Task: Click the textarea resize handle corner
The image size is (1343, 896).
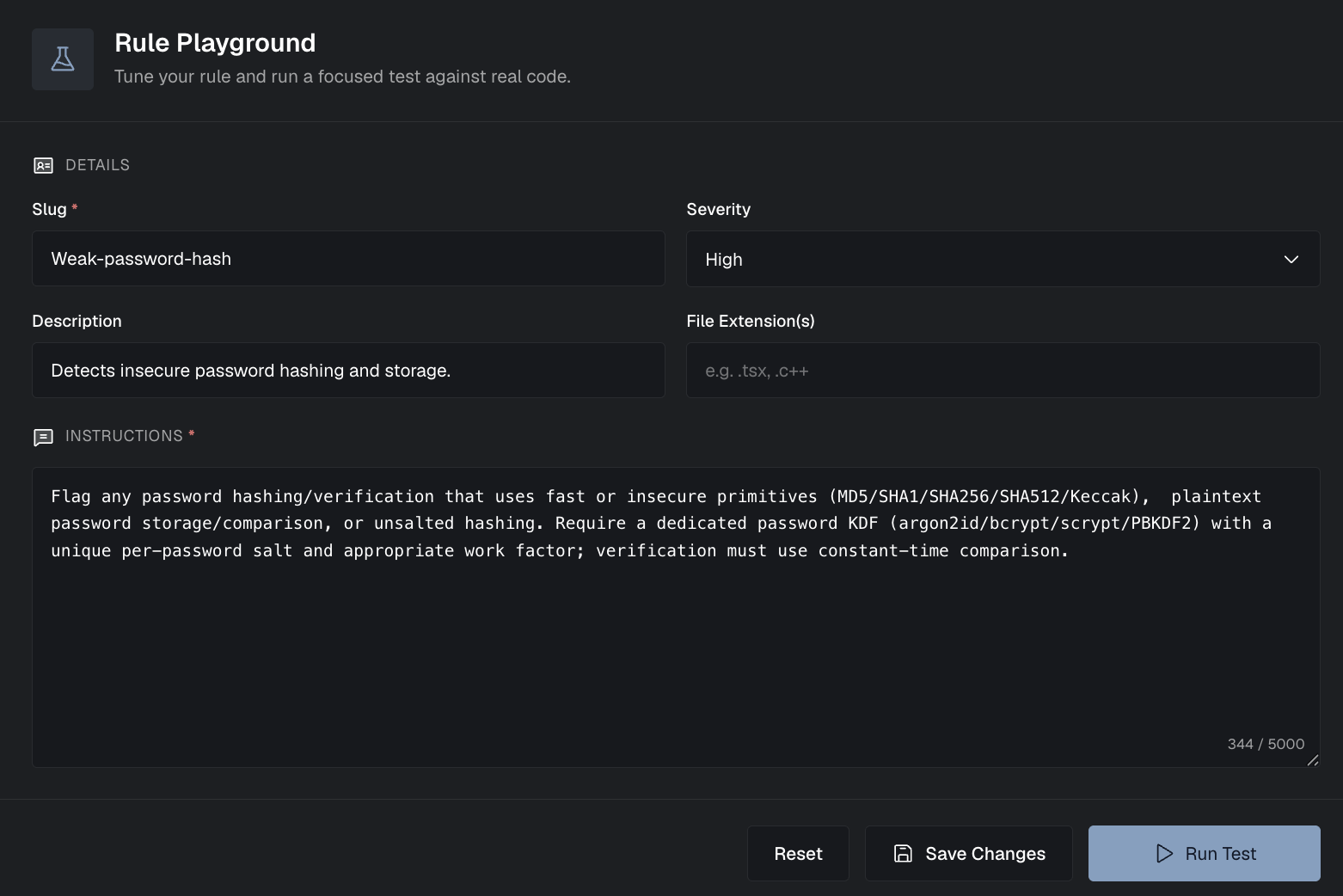Action: click(1312, 760)
